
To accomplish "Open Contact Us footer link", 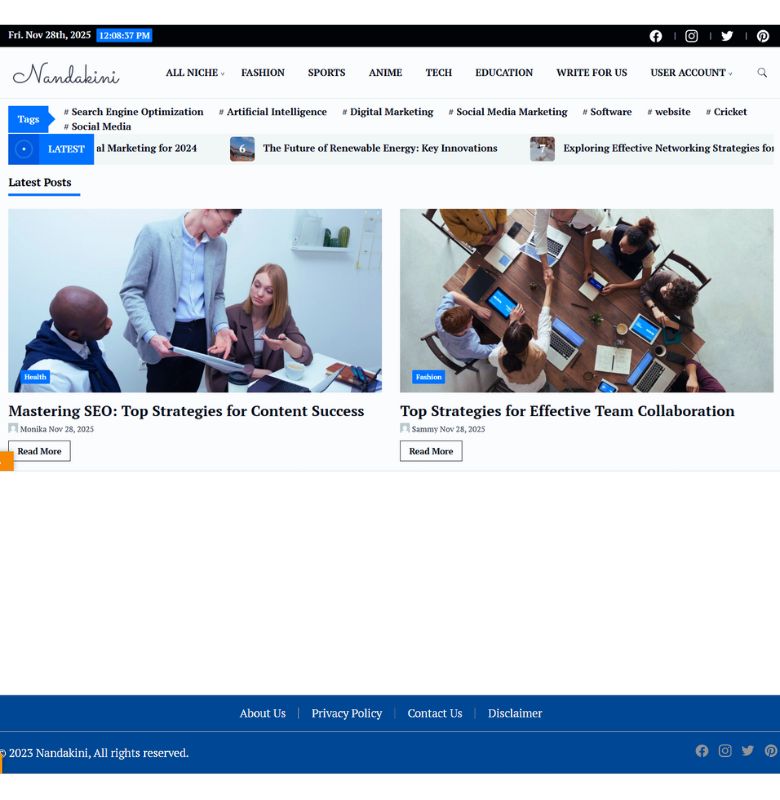I will click(x=435, y=713).
